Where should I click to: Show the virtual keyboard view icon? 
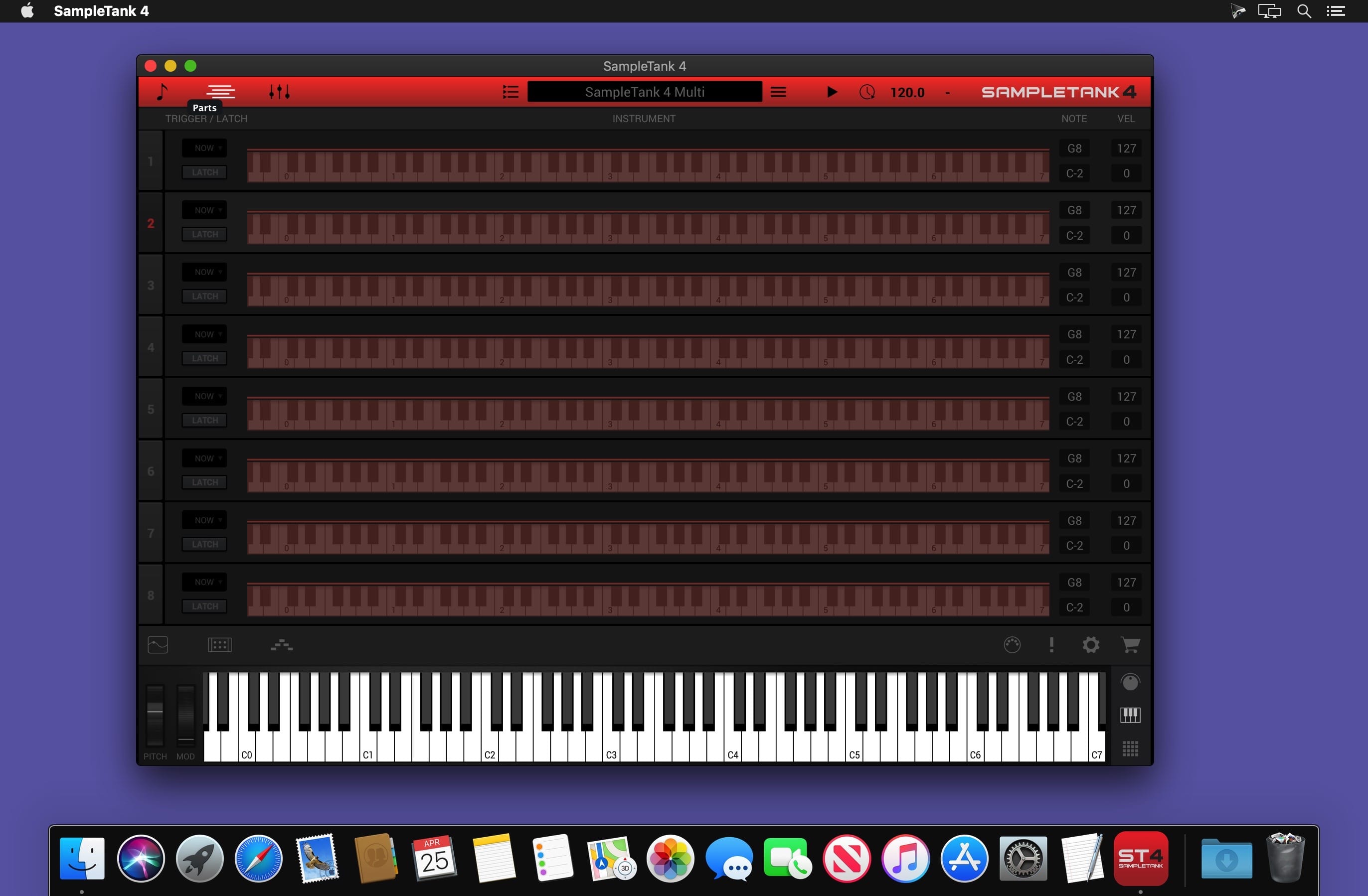click(1130, 715)
